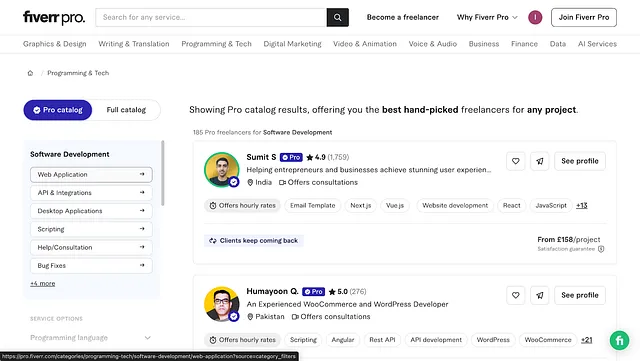Show +4 more software development categories

(x=42, y=283)
